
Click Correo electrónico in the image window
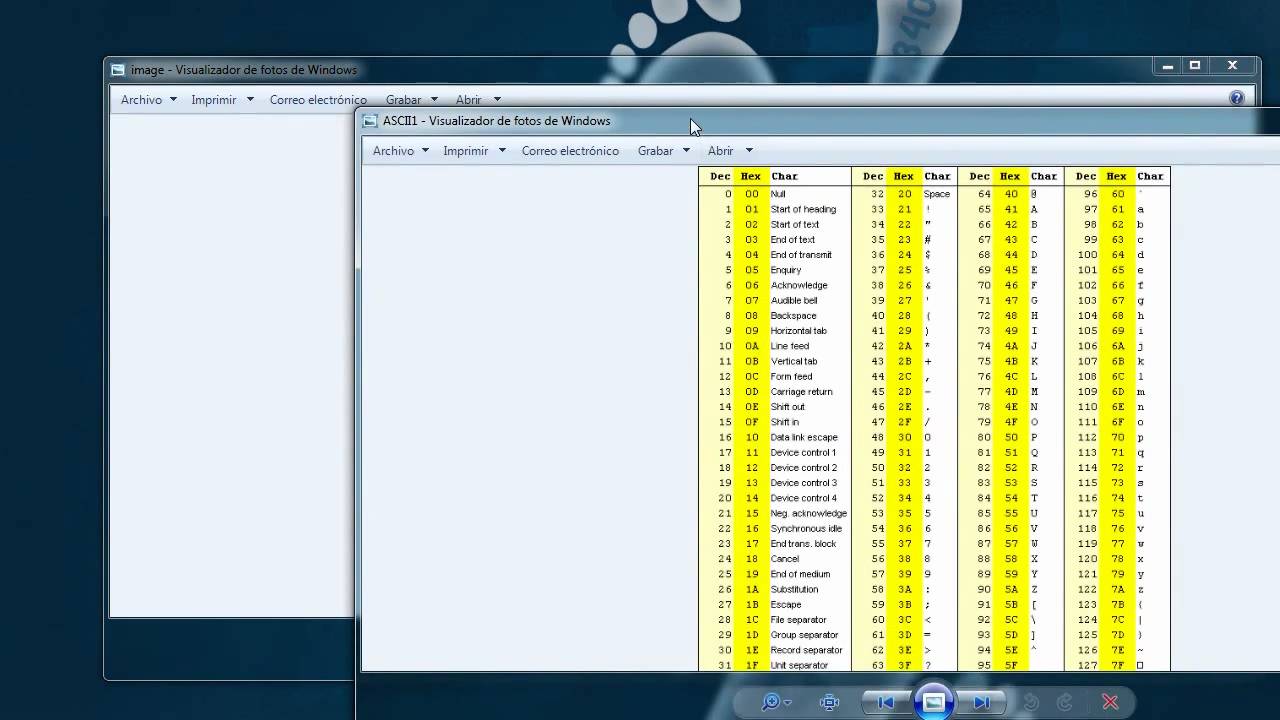click(x=318, y=100)
